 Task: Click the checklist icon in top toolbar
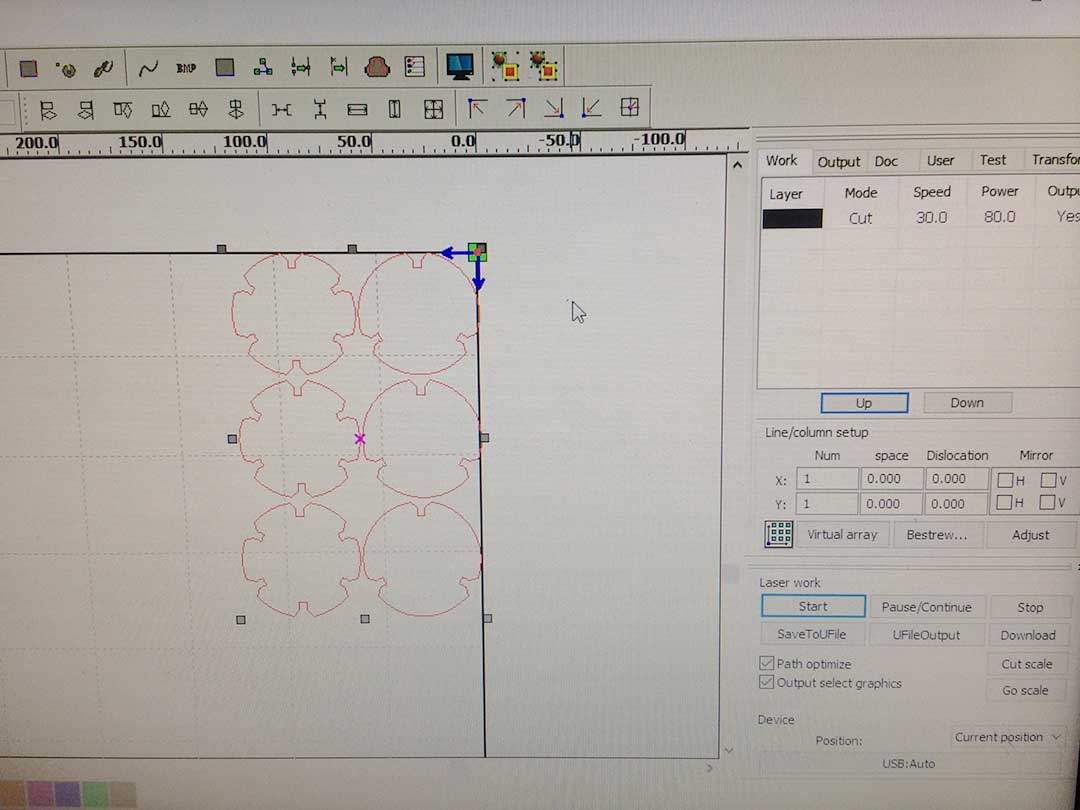[415, 67]
